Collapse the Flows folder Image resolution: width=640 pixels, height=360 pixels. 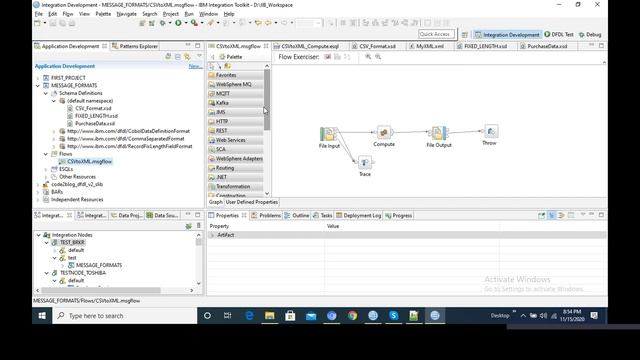click(x=46, y=154)
